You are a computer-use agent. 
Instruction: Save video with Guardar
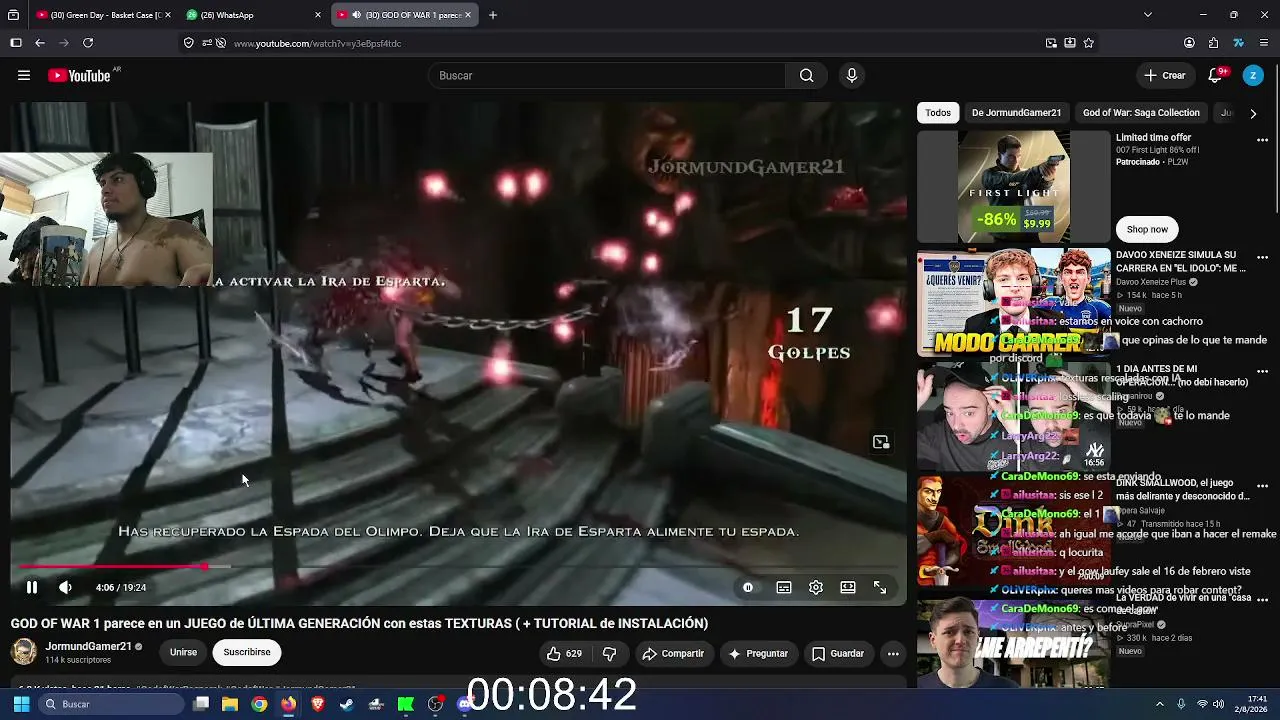[x=837, y=653]
